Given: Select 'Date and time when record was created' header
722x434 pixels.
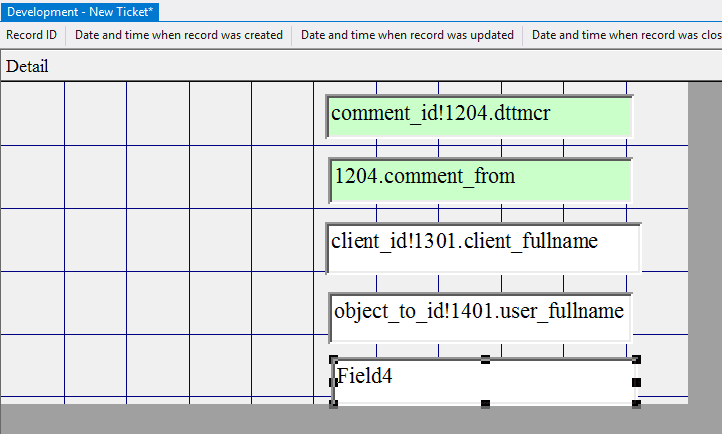Looking at the screenshot, I should point(179,35).
